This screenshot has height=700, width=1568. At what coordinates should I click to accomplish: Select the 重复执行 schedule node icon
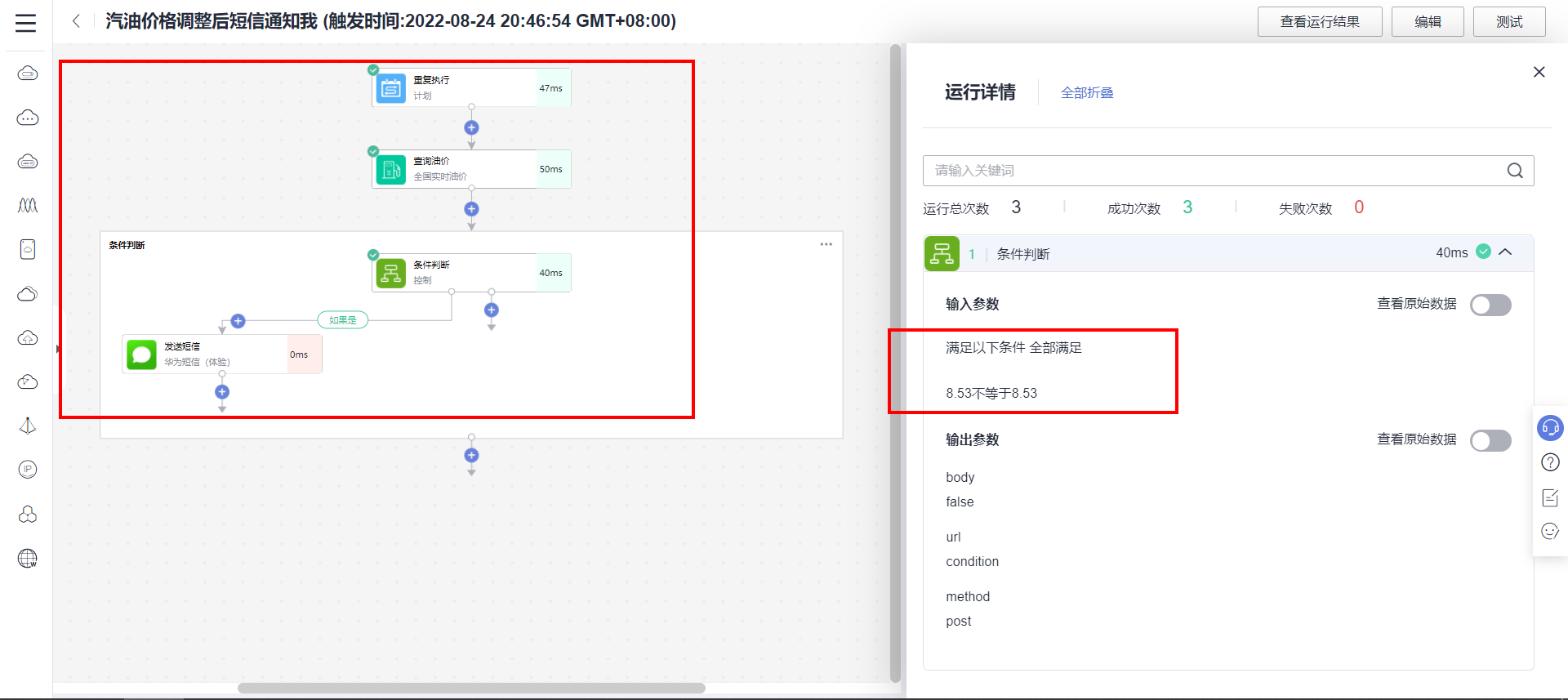coord(391,88)
